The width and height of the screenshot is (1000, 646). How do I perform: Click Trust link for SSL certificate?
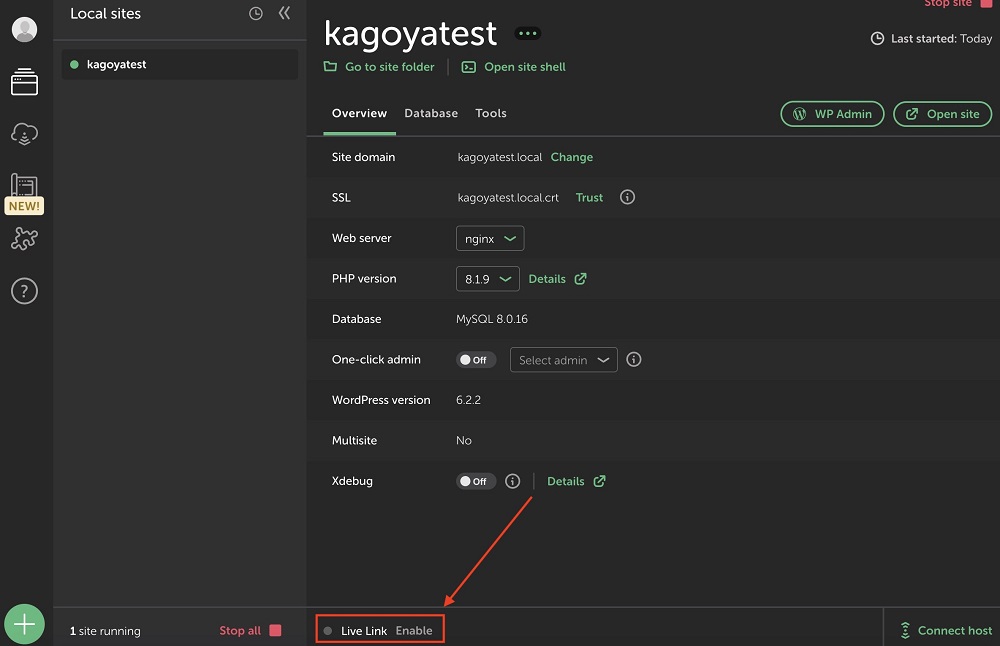(x=589, y=198)
